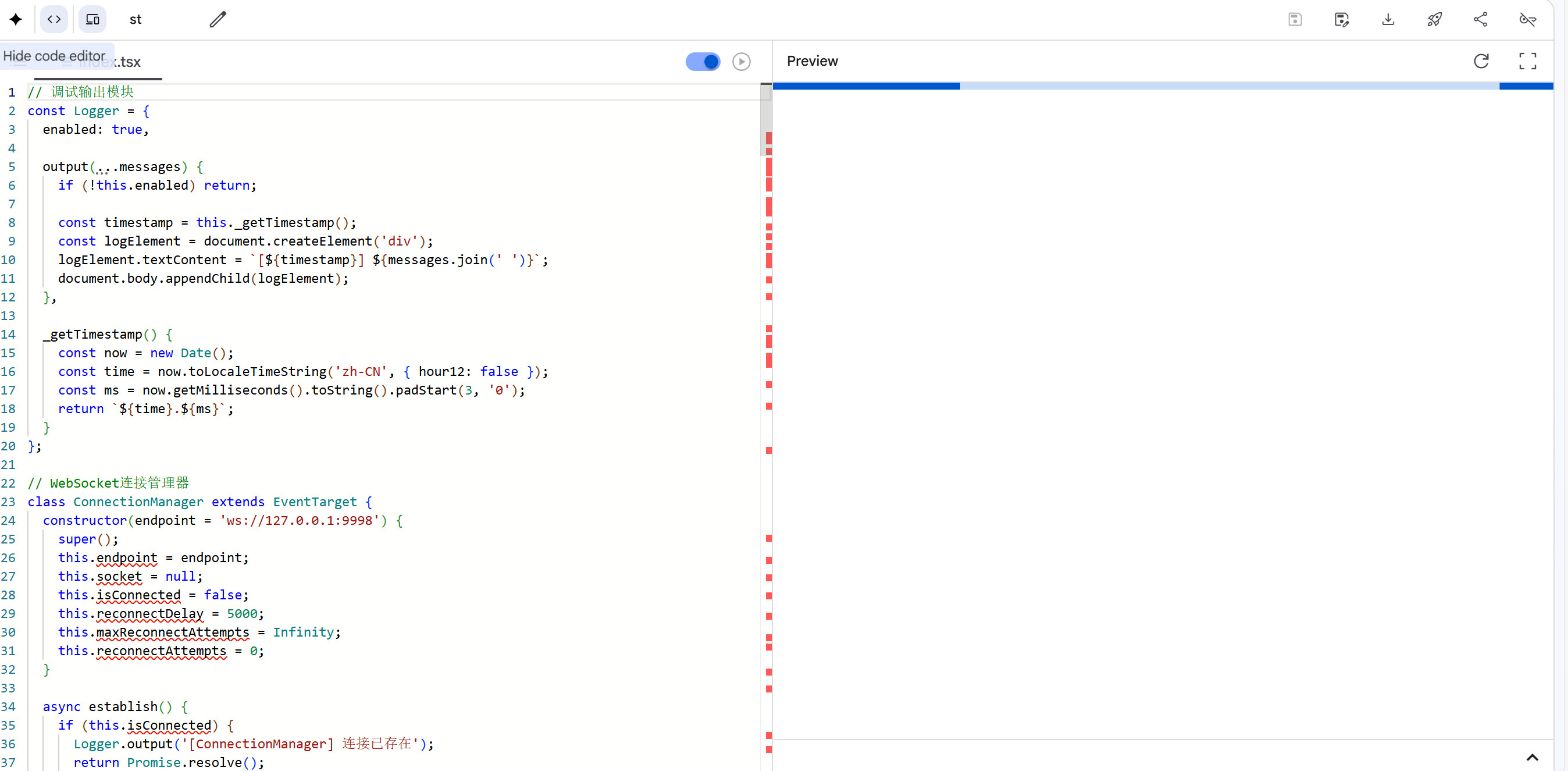Click the Preview panel heading
Screen dimensions: 1568x771
812,61
